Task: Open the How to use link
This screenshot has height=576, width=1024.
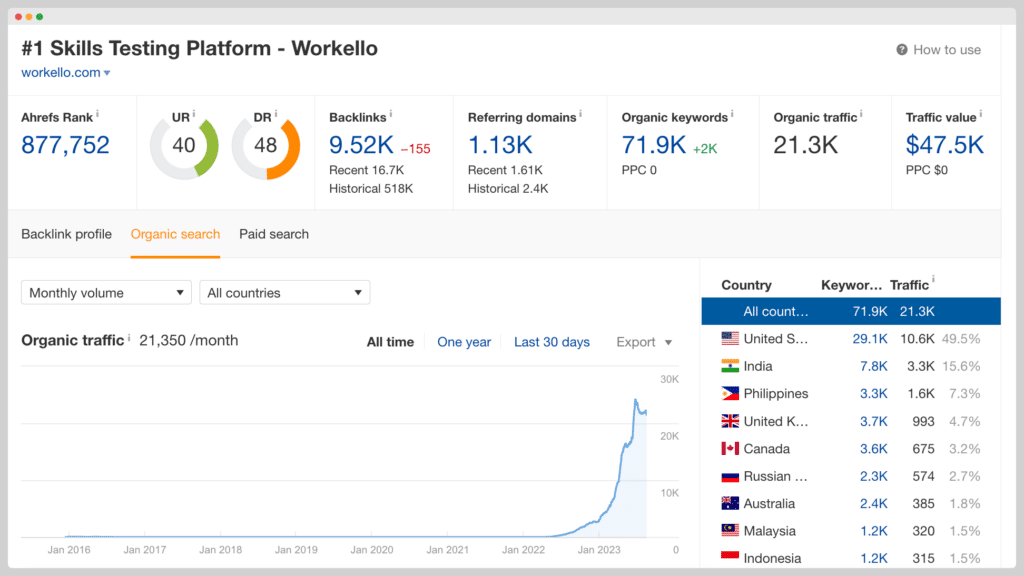Action: pyautogui.click(x=947, y=50)
